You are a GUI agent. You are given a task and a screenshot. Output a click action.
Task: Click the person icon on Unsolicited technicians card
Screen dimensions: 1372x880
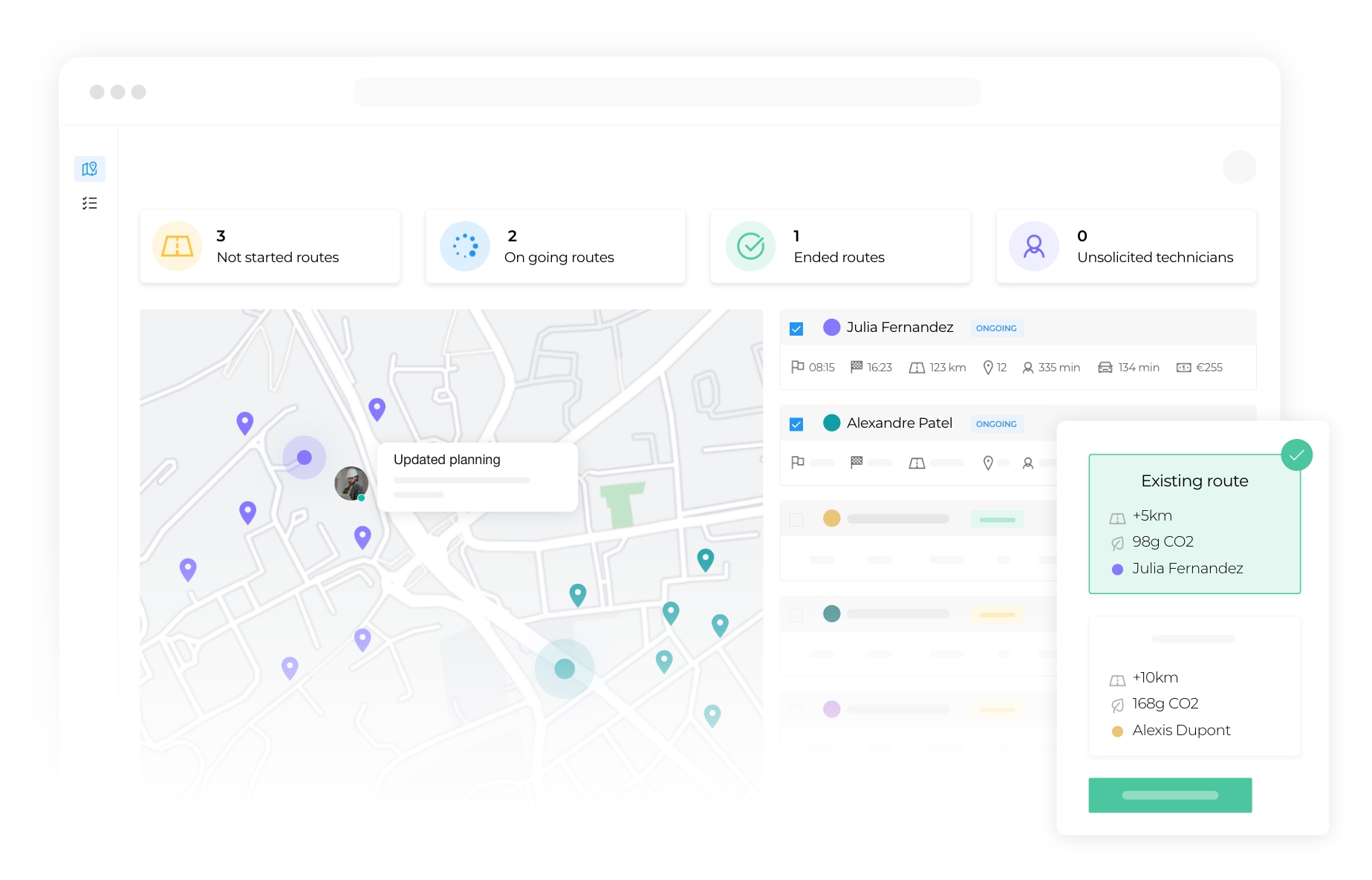(x=1033, y=246)
